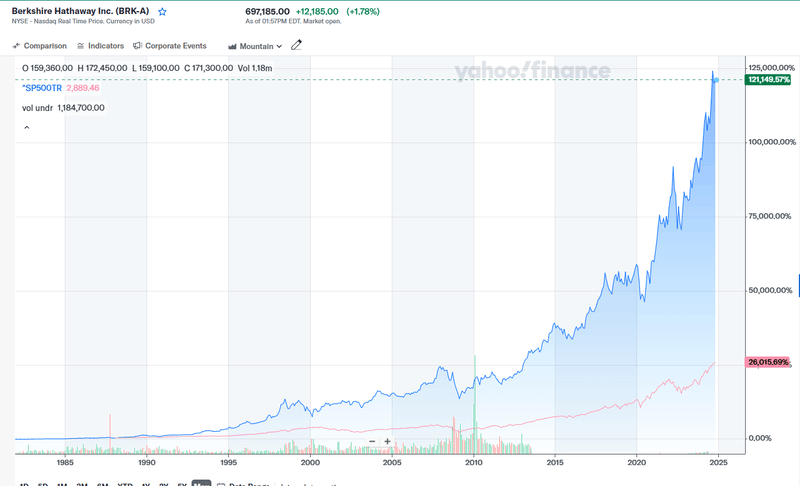Click the tall green volume spike near 2010
Screen dimensions: 800x486
pos(475,403)
